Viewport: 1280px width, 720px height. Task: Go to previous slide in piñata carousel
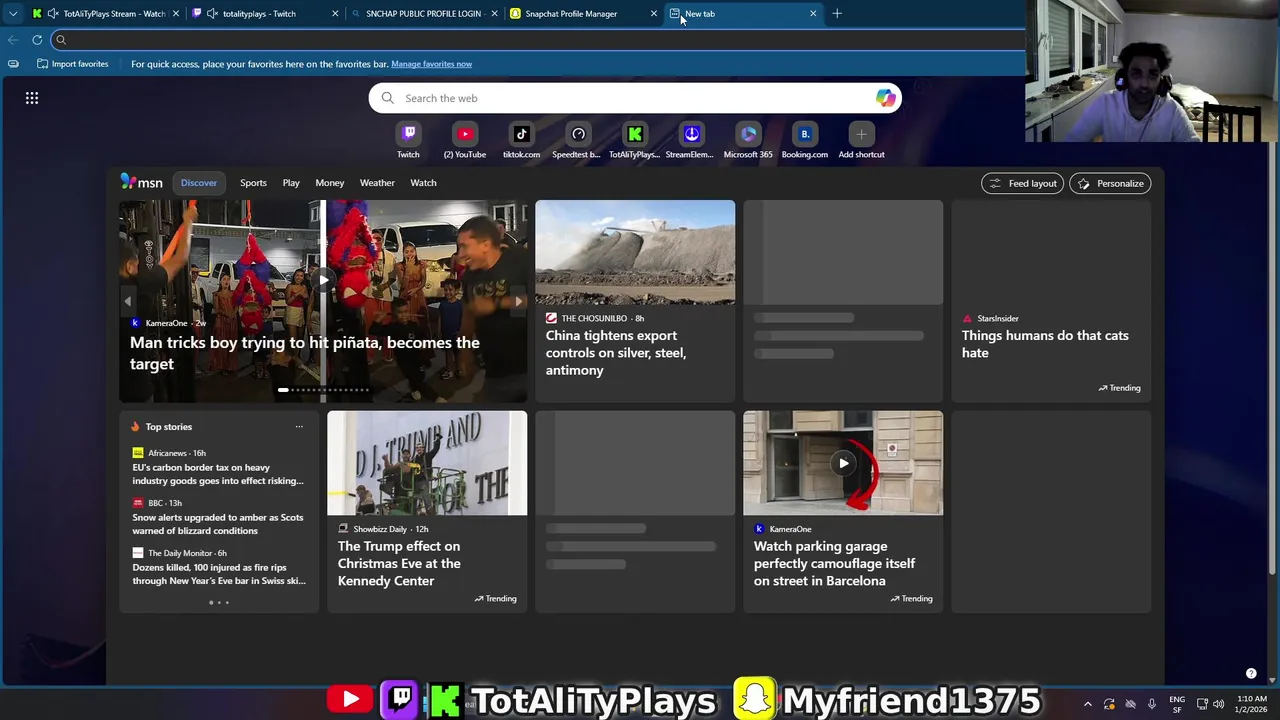tap(127, 301)
